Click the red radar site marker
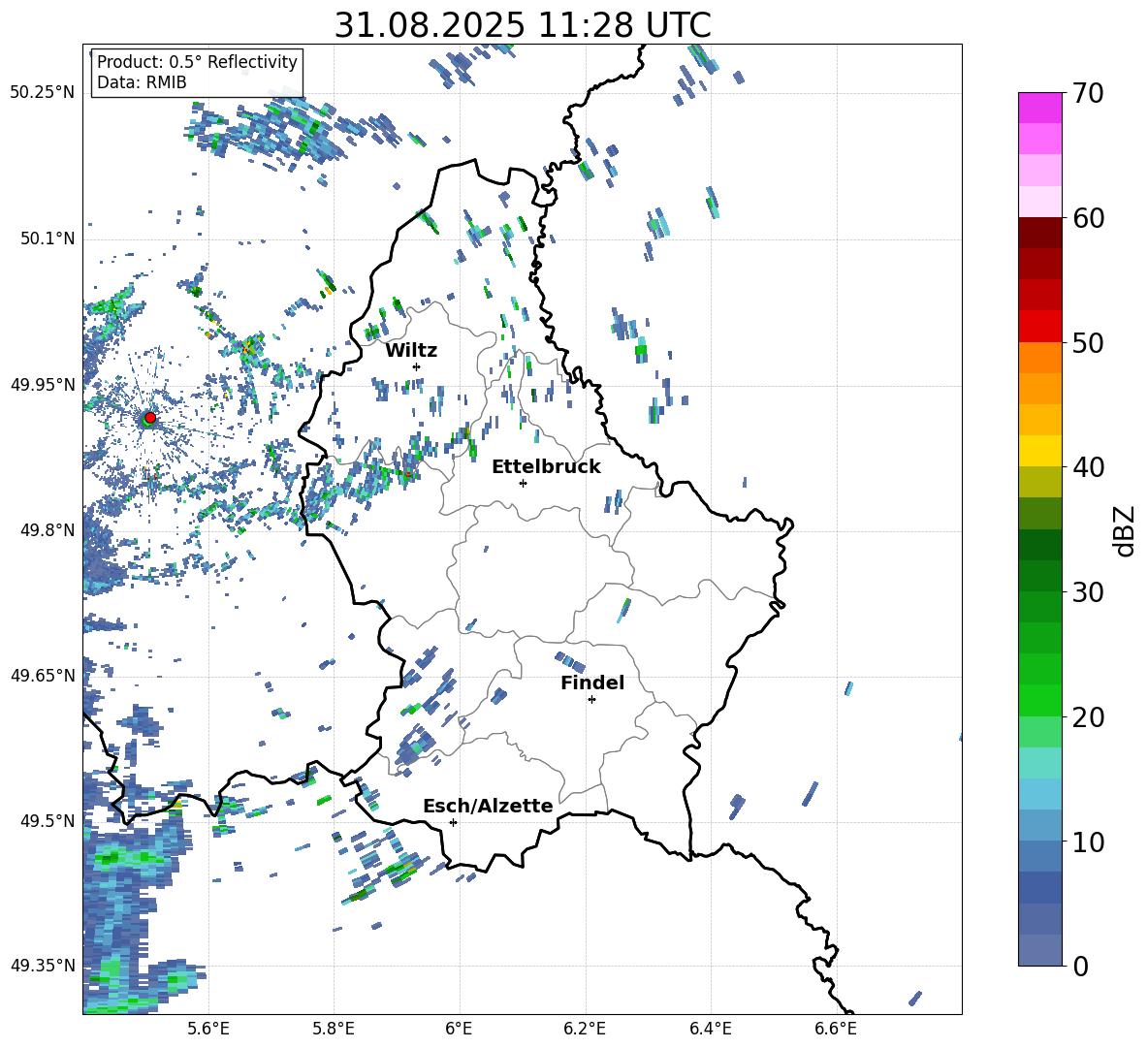 coord(150,417)
